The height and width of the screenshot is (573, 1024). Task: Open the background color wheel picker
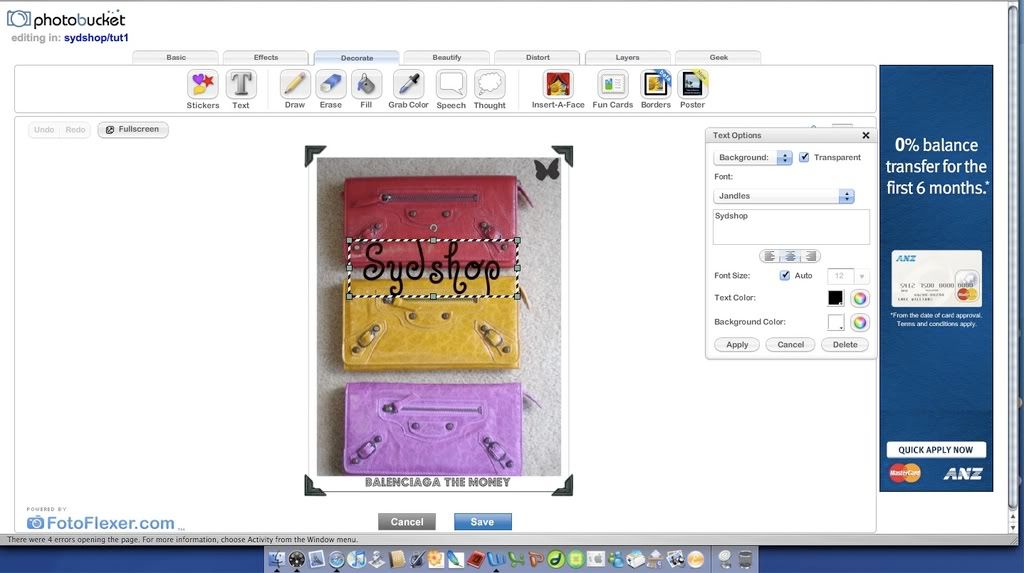860,322
